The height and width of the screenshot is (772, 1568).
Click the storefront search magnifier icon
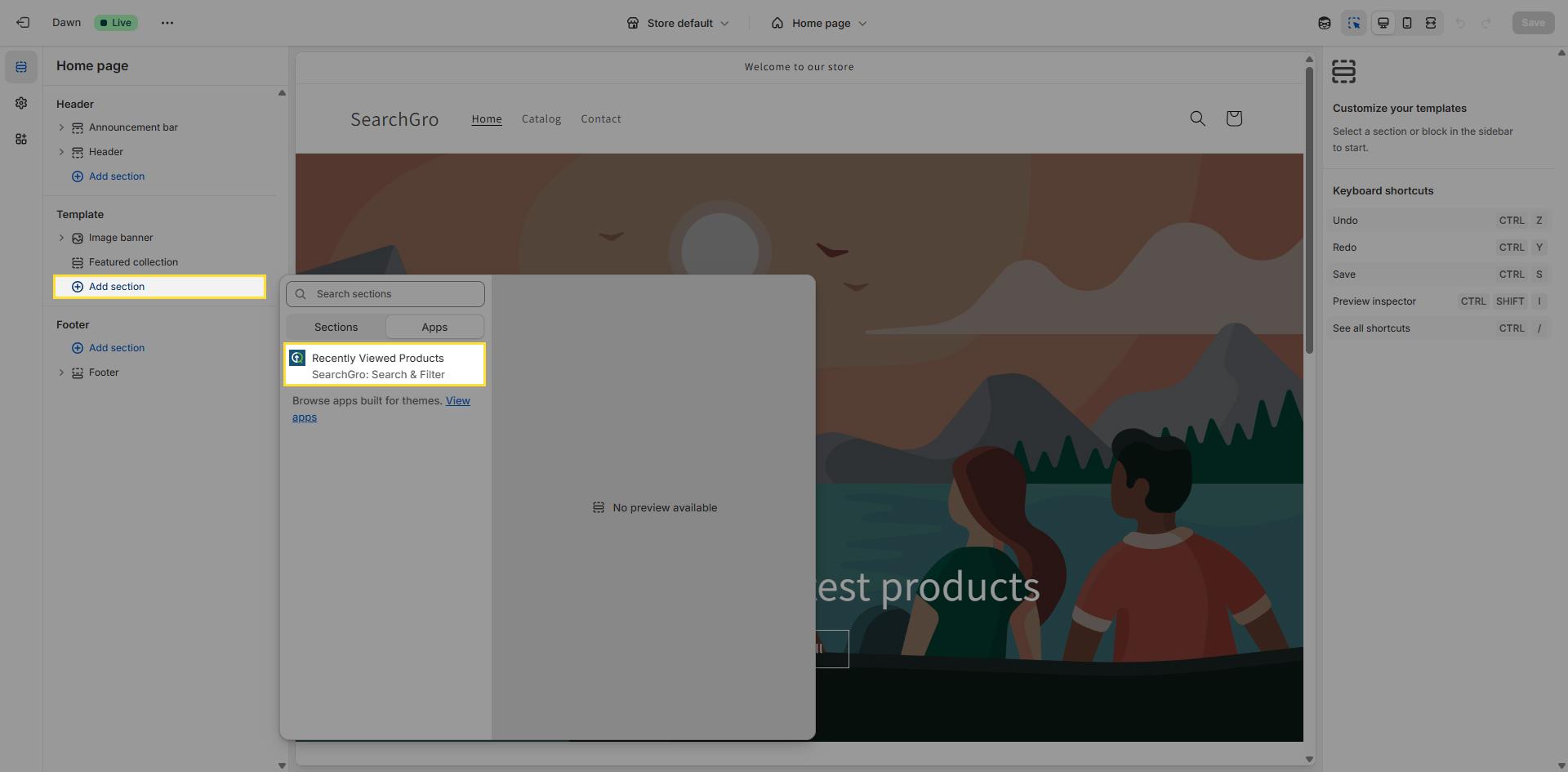[x=1197, y=118]
